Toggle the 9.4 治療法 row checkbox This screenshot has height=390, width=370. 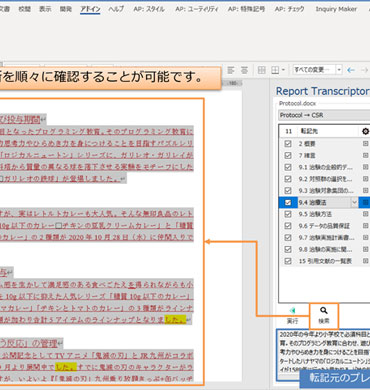coord(288,202)
